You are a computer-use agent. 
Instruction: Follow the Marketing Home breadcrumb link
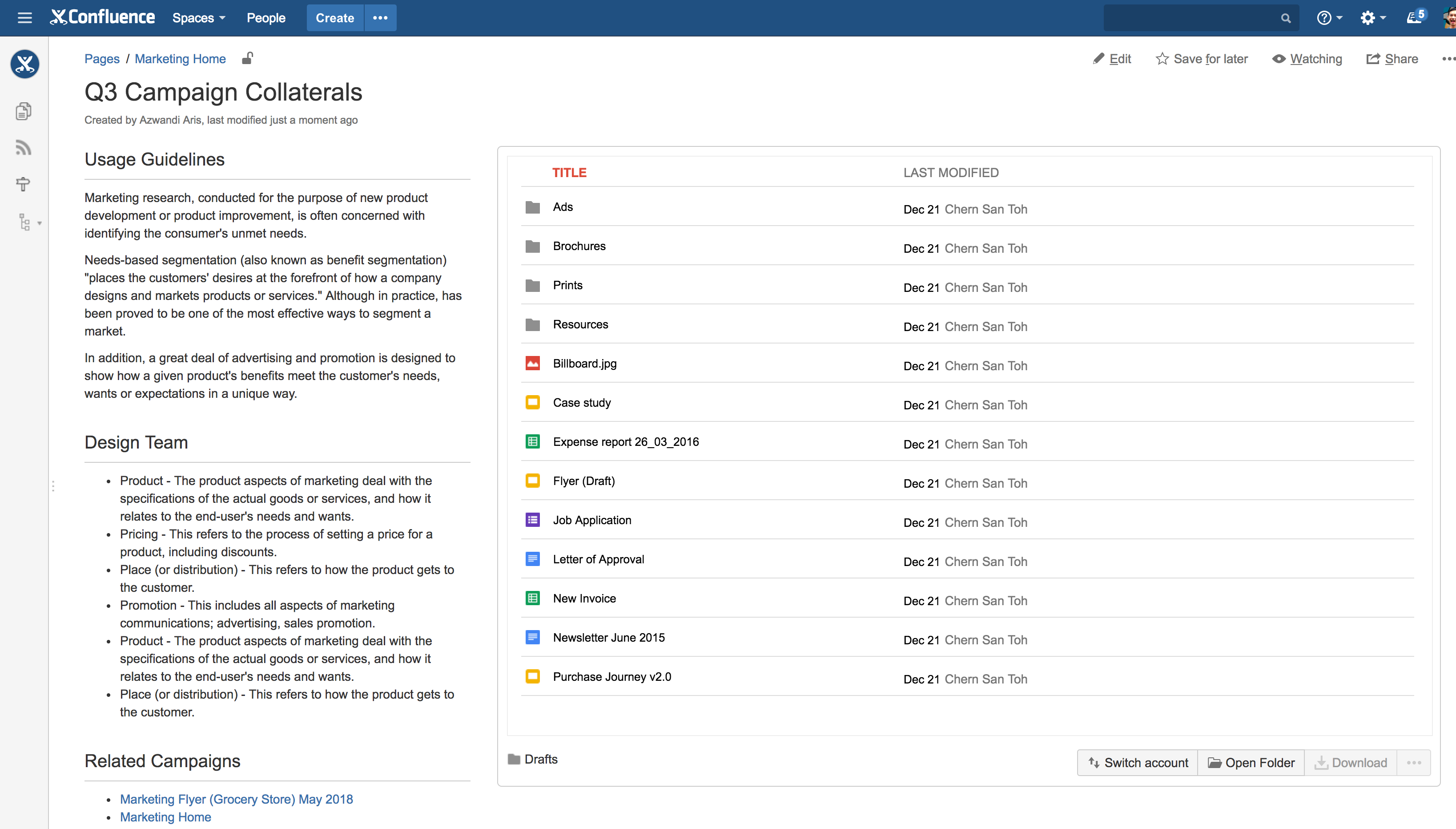[x=180, y=59]
